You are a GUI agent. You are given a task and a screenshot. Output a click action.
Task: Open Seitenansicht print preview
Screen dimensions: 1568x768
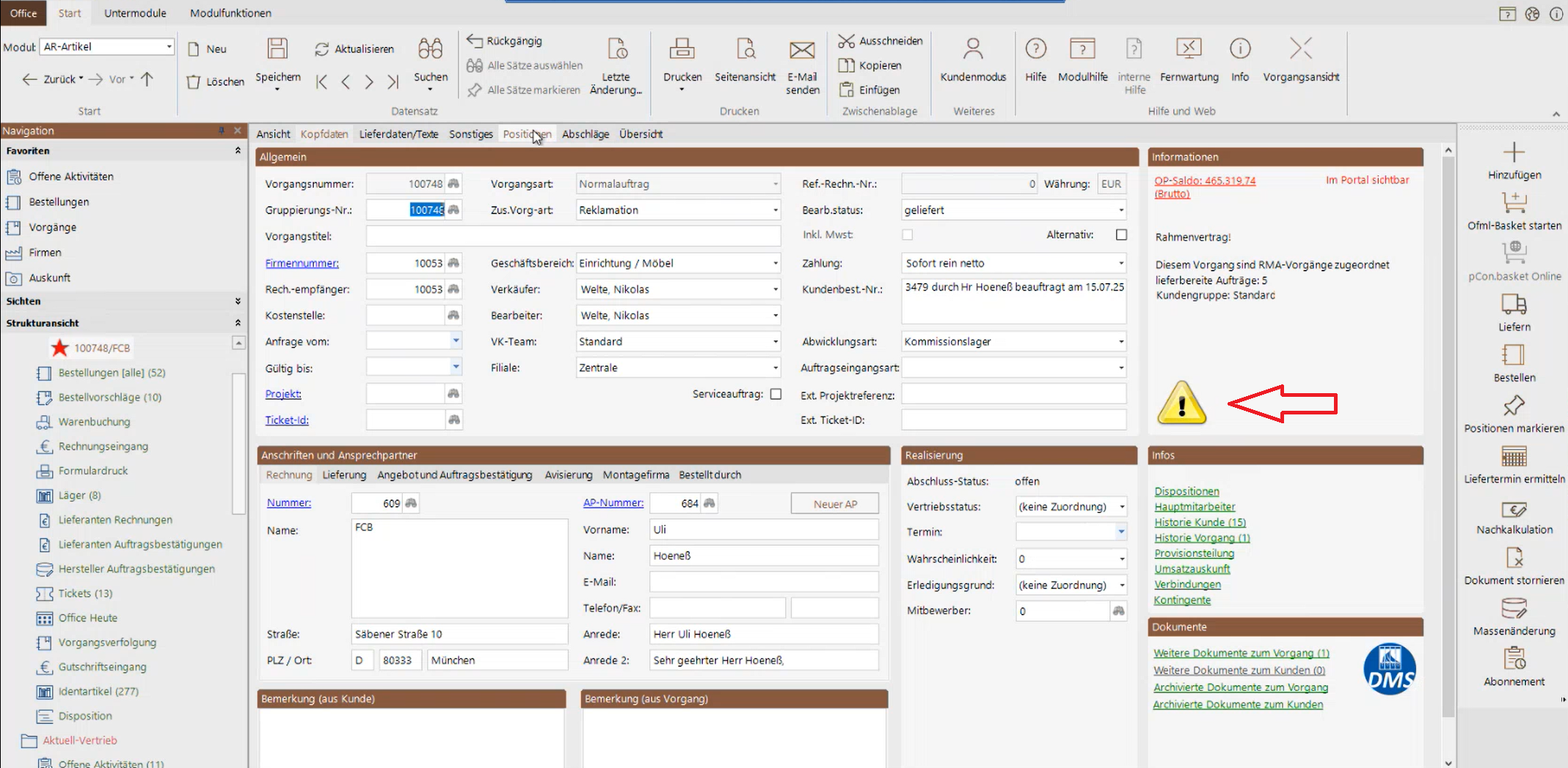pos(745,50)
